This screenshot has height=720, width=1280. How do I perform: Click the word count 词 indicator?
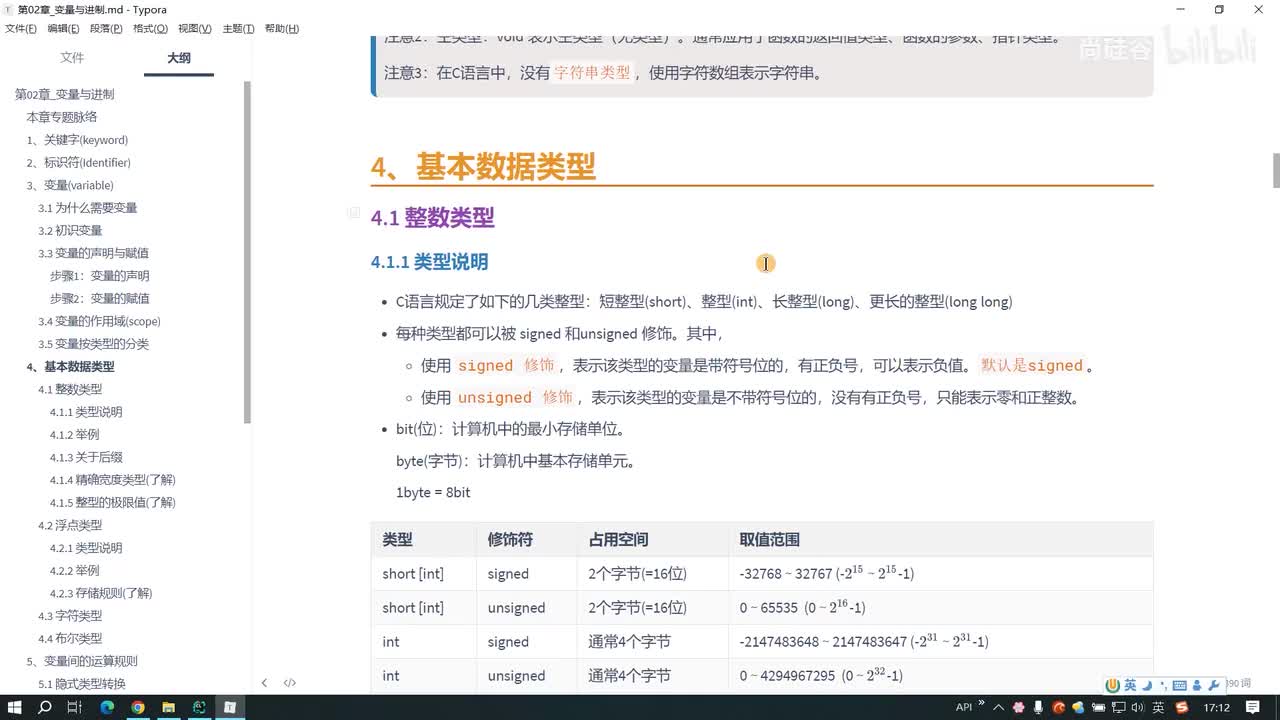1238,683
